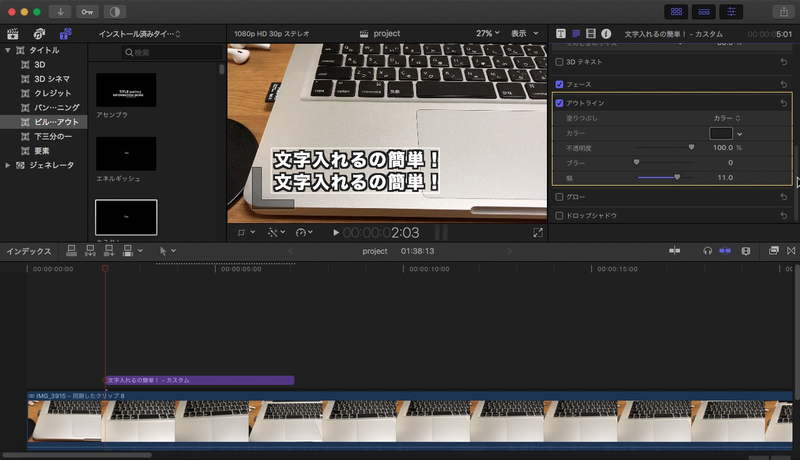Screen dimensions: 800x460
Task: Select the アセンブラ title thumbnail
Action: click(126, 90)
